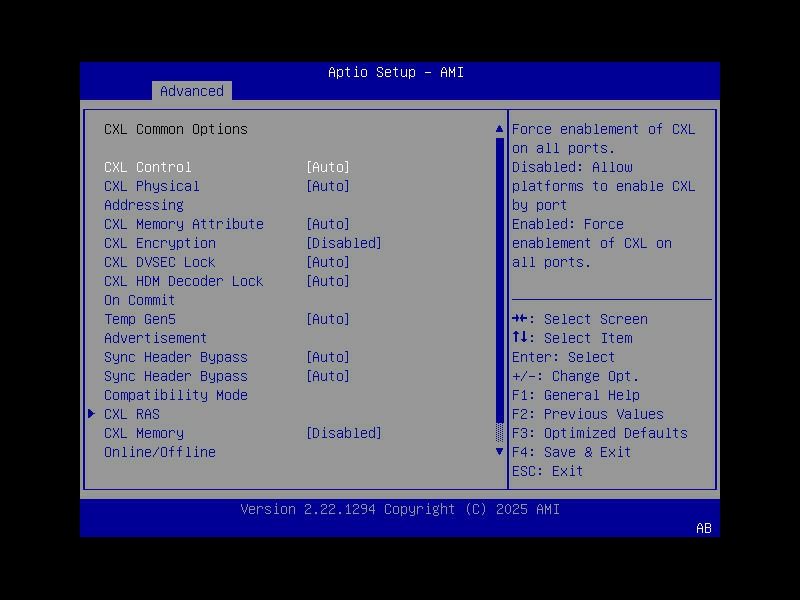Click the Version 2.22.1294 copyright text
The image size is (800, 600).
pyautogui.click(x=400, y=509)
